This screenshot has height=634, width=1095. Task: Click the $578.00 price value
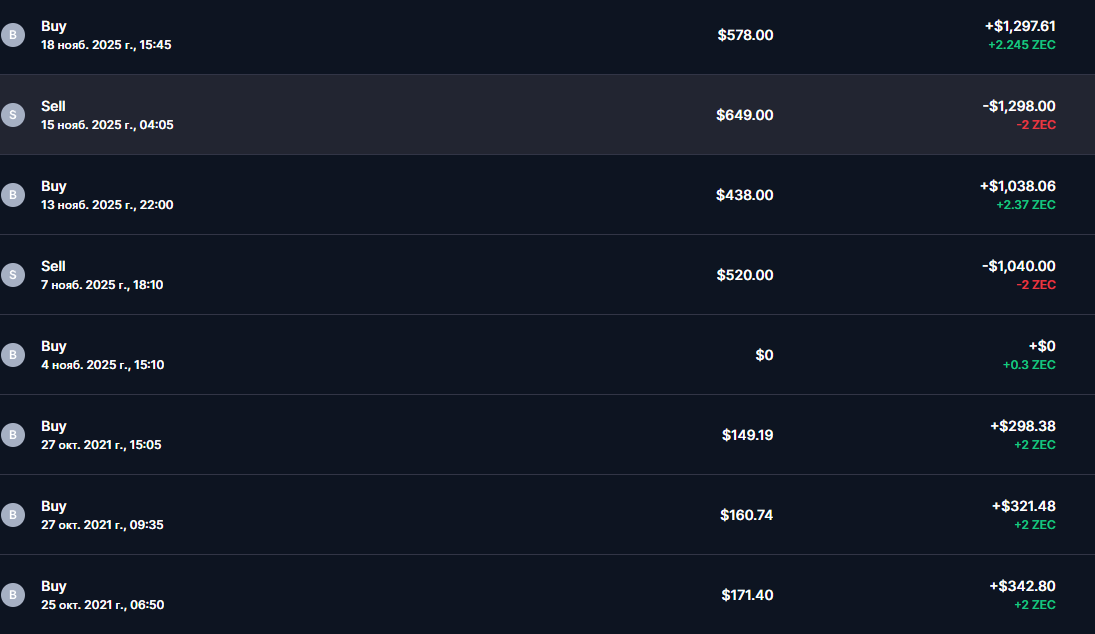pos(745,35)
